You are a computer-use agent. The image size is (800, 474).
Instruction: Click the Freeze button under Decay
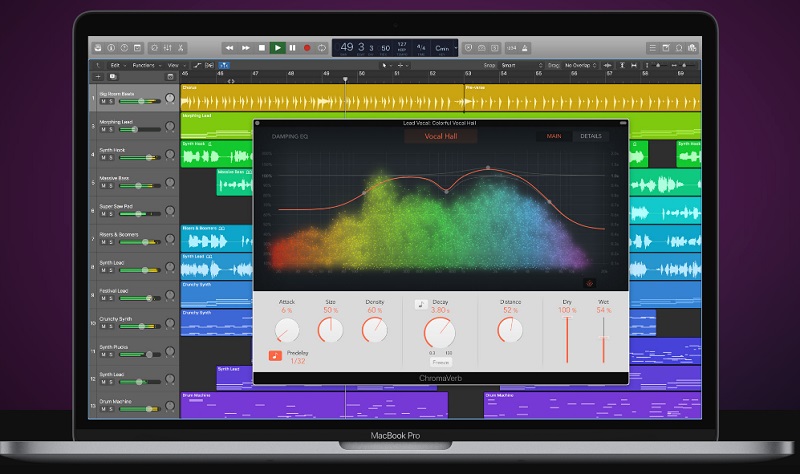[x=440, y=362]
